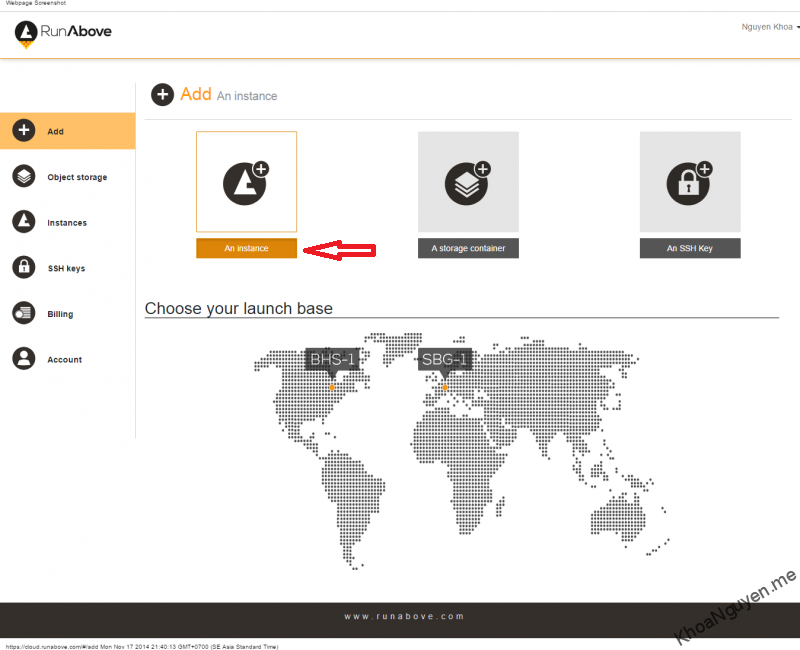Click the RunAbove logo in the header
The height and width of the screenshot is (650, 800).
[x=63, y=34]
